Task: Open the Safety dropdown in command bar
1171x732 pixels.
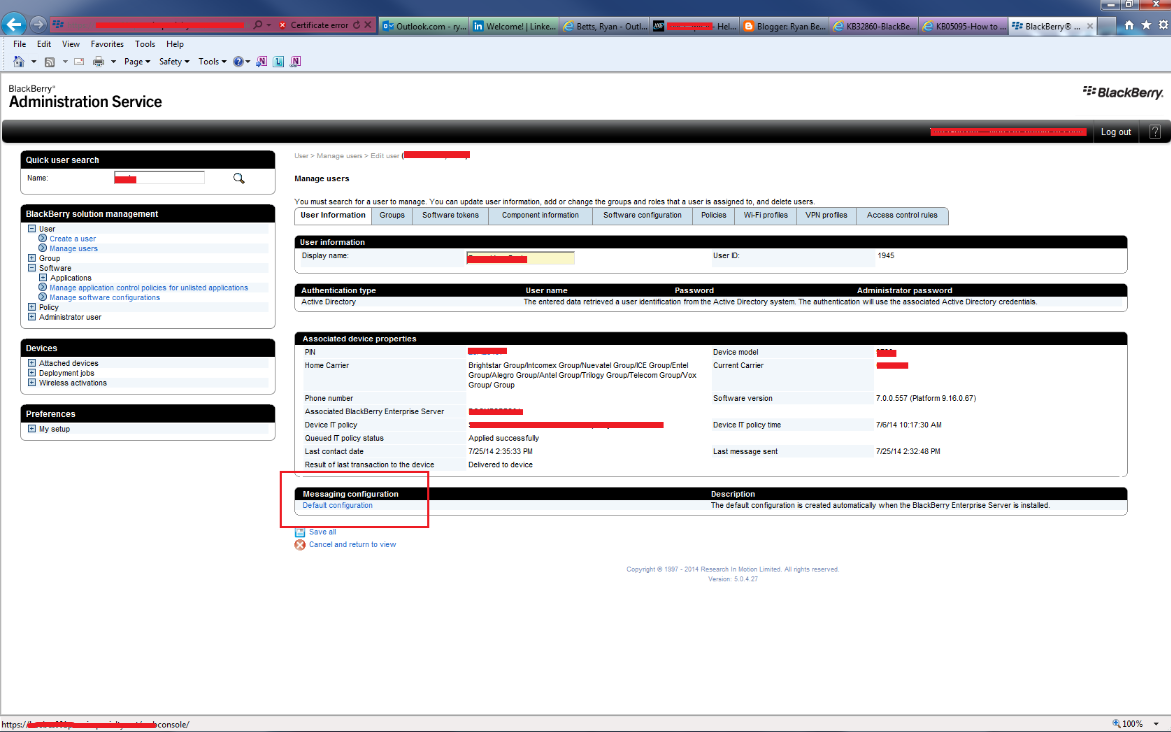Action: pos(174,61)
